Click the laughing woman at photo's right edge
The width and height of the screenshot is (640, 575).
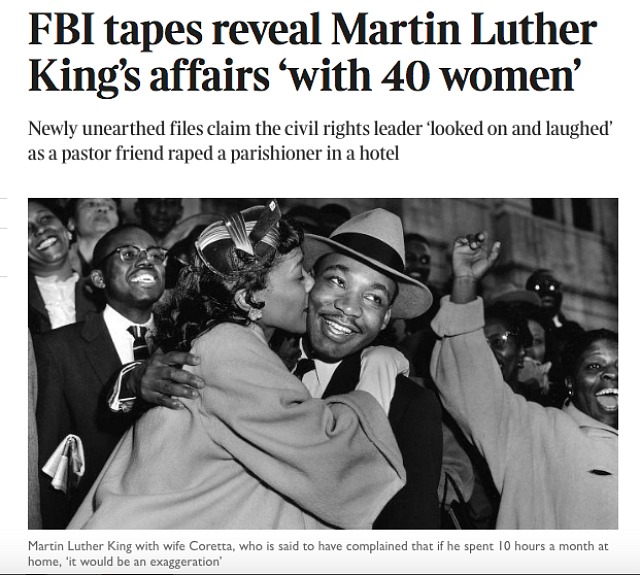[594, 377]
